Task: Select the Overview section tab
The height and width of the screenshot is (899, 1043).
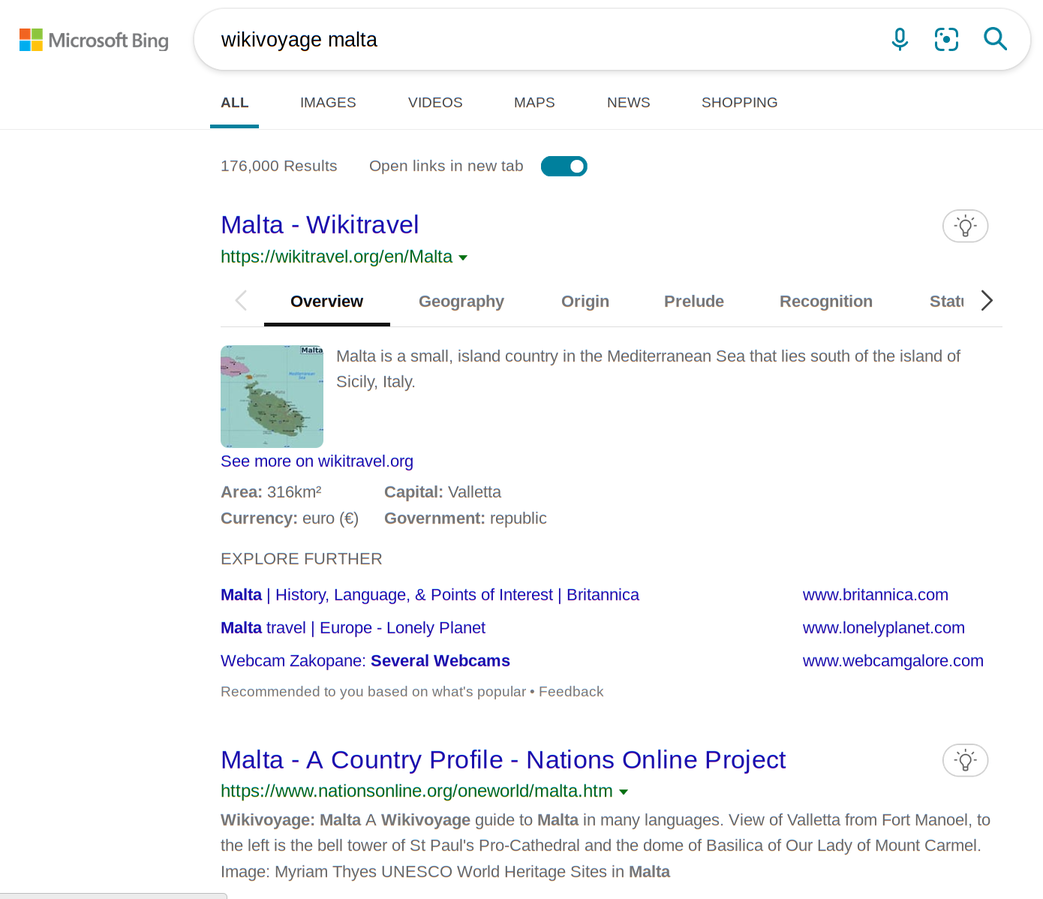Action: tap(327, 302)
